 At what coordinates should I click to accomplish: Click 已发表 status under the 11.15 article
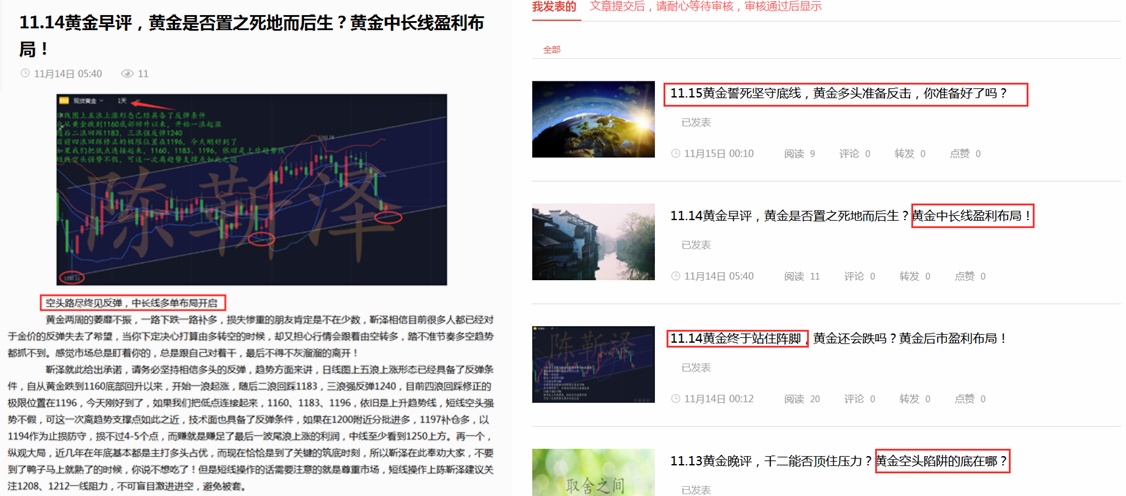pyautogui.click(x=696, y=123)
